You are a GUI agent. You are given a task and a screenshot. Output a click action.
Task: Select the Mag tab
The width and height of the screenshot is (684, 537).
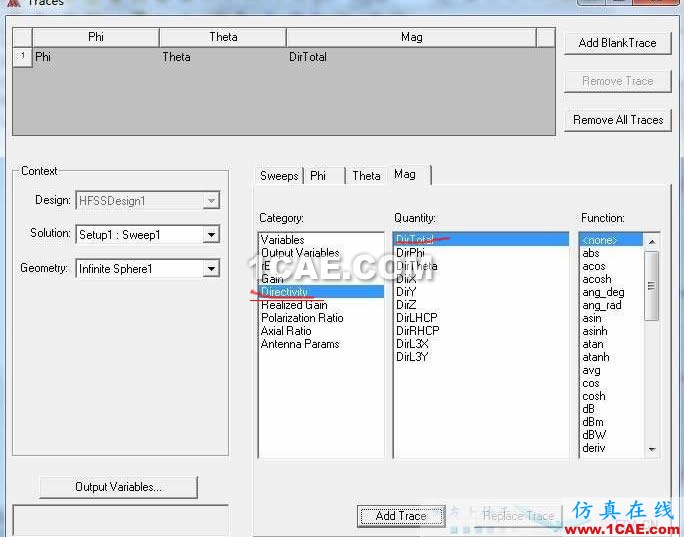[408, 174]
